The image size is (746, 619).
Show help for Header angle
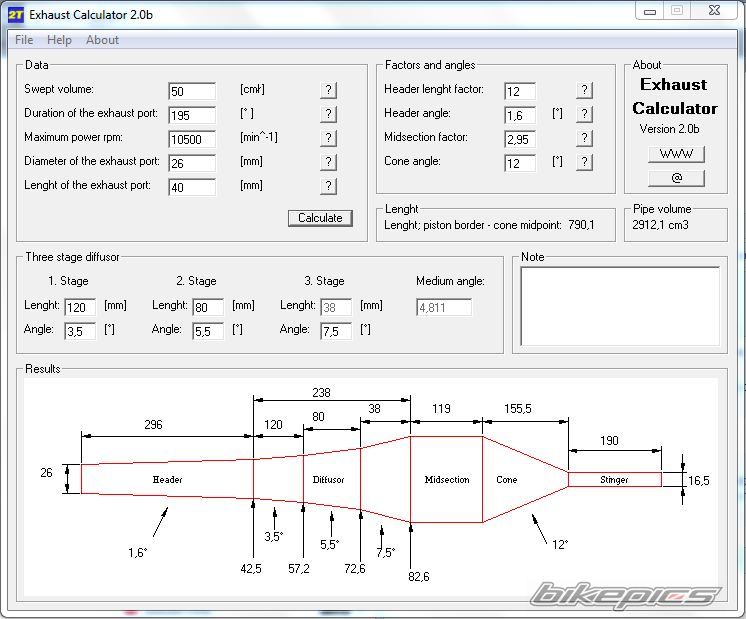[x=584, y=114]
